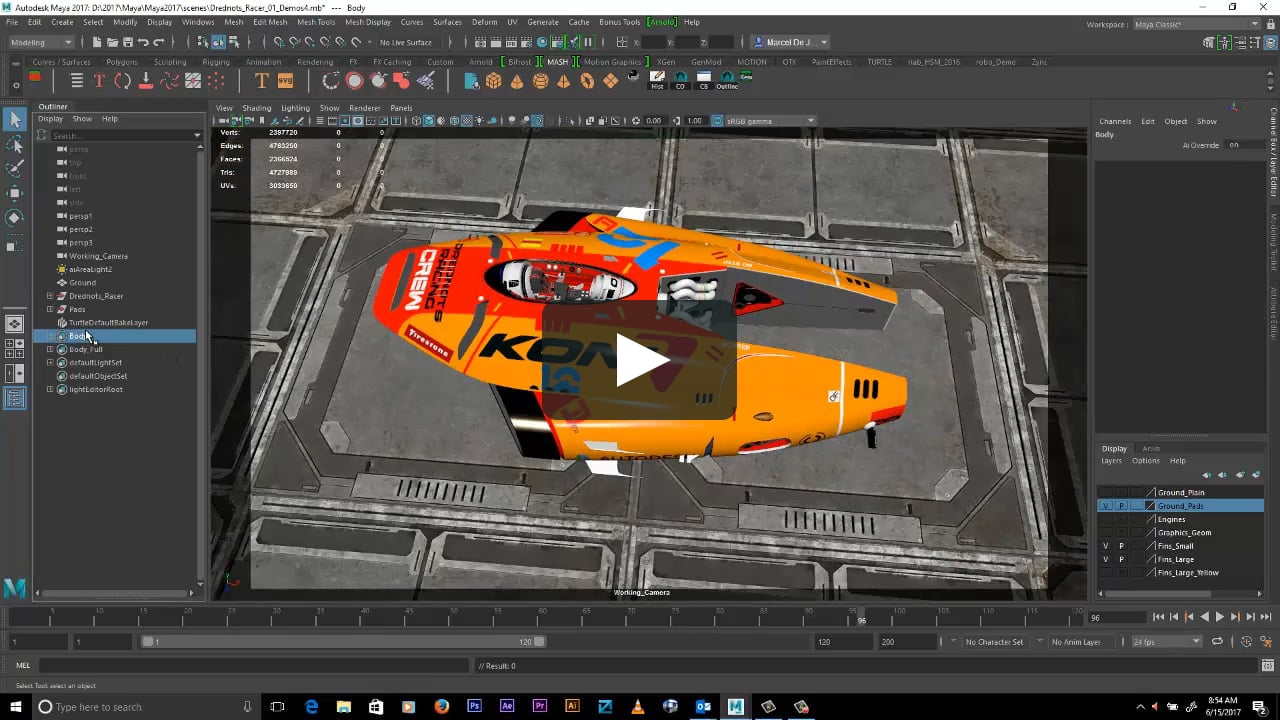Toggle the loop playback icon
1280x720 pixels.
click(x=1218, y=642)
